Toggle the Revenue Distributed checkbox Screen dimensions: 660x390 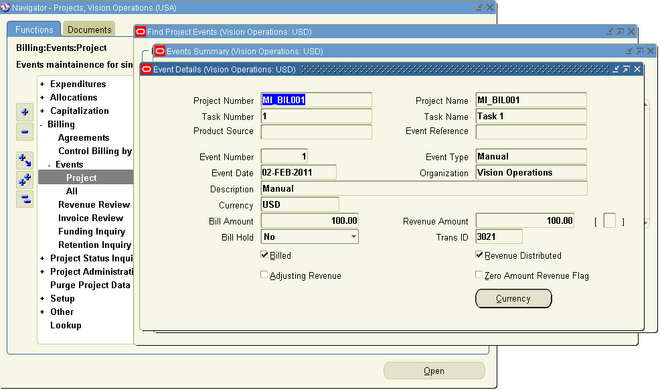479,255
